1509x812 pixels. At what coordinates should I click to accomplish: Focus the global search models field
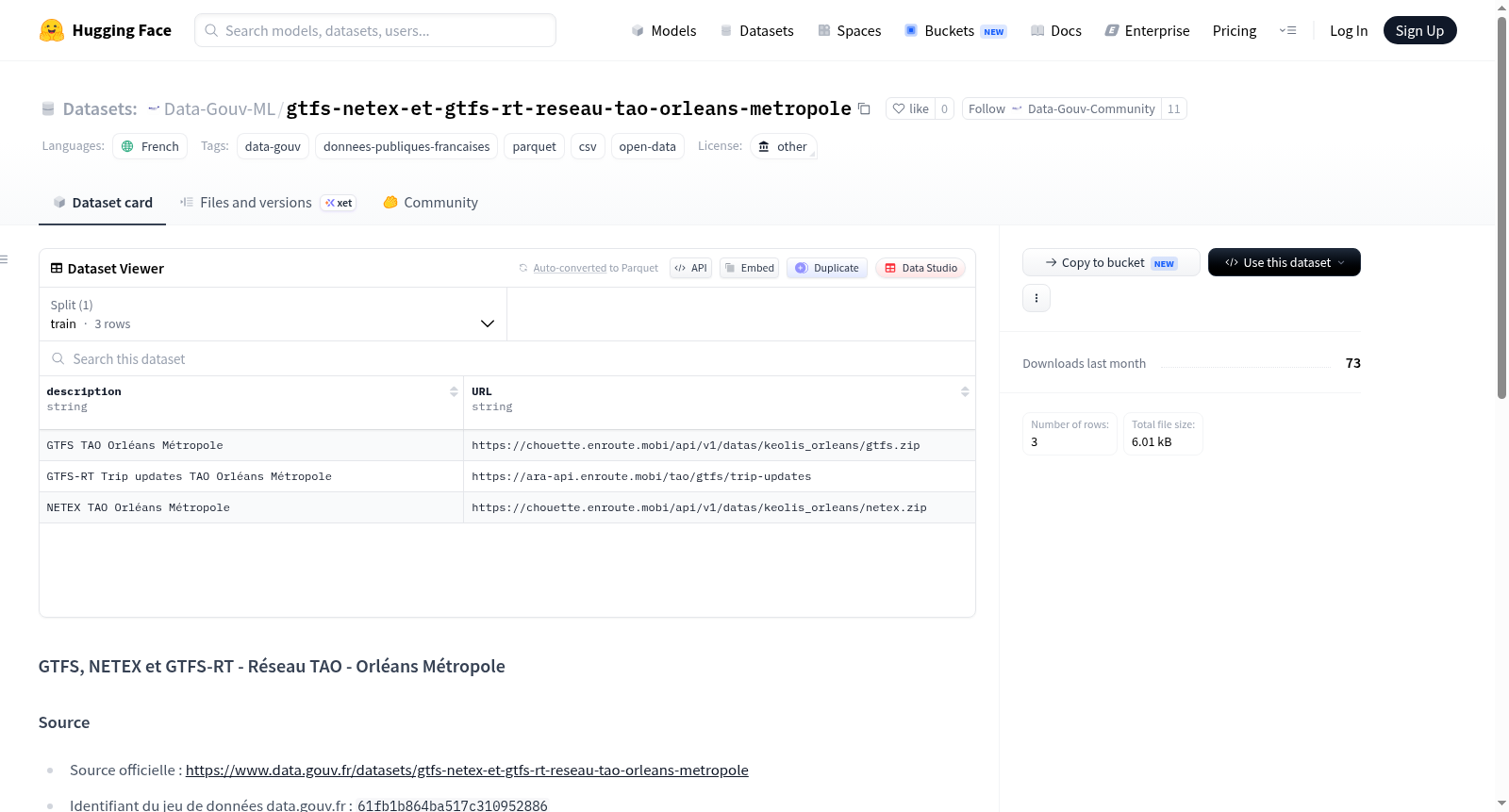coord(375,30)
